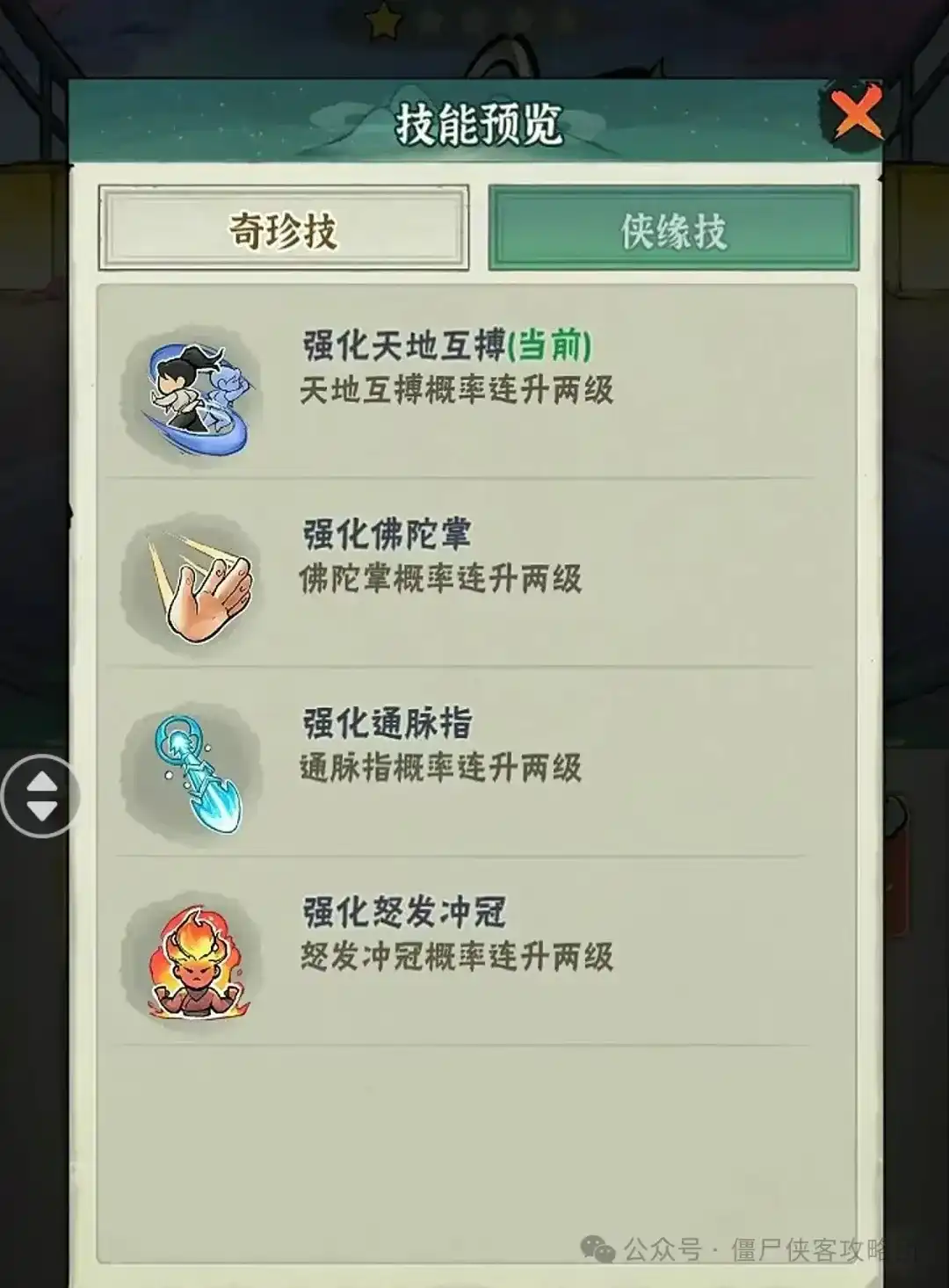This screenshot has width=949, height=1288.
Task: Click the 技能预览 header title
Action: [x=478, y=124]
